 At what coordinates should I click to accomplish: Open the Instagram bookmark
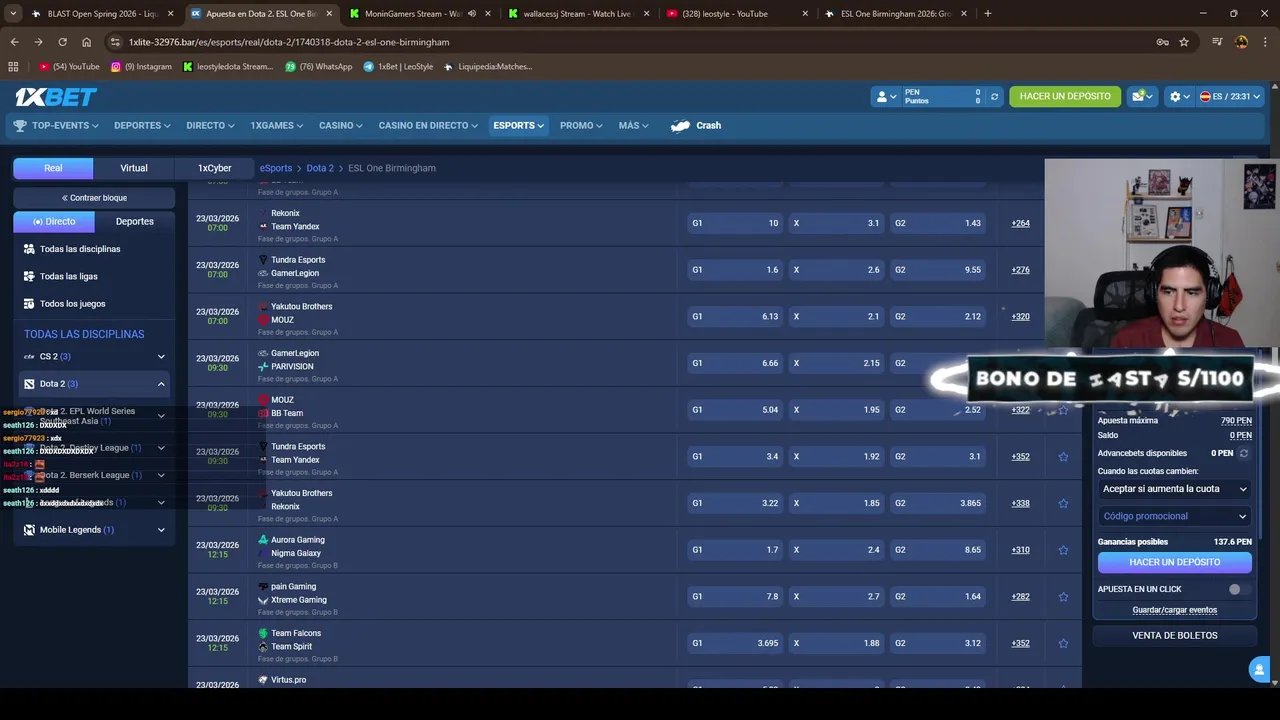click(x=141, y=67)
